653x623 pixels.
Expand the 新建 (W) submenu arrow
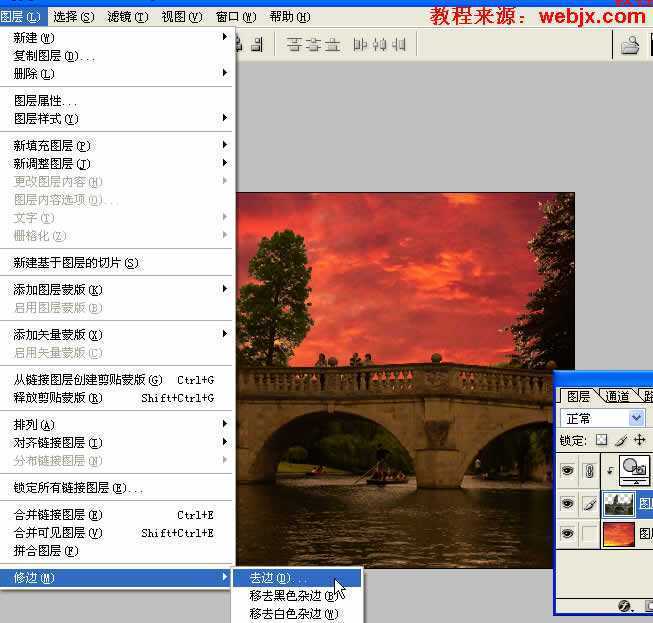pyautogui.click(x=224, y=37)
